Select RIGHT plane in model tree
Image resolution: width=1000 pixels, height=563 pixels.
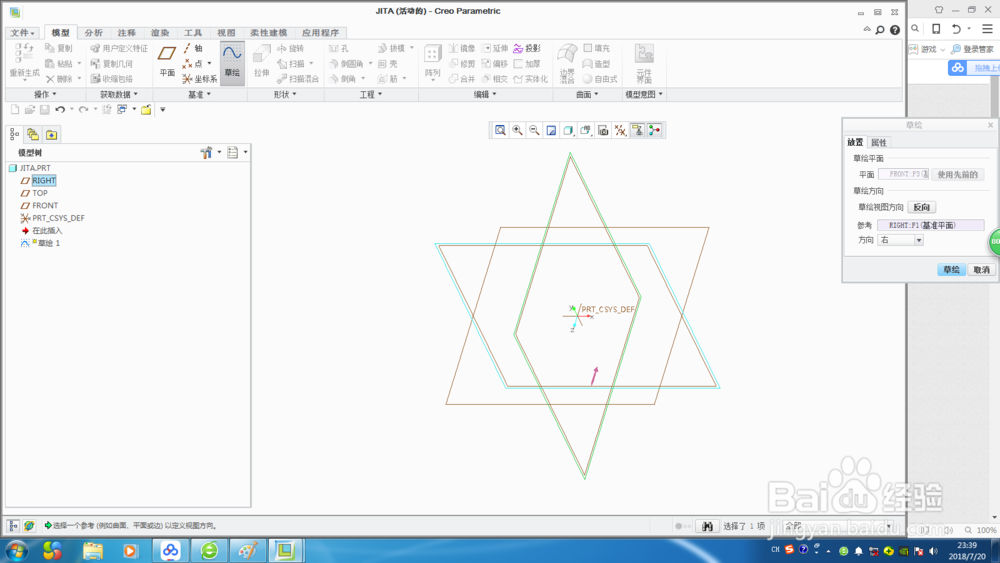[43, 180]
